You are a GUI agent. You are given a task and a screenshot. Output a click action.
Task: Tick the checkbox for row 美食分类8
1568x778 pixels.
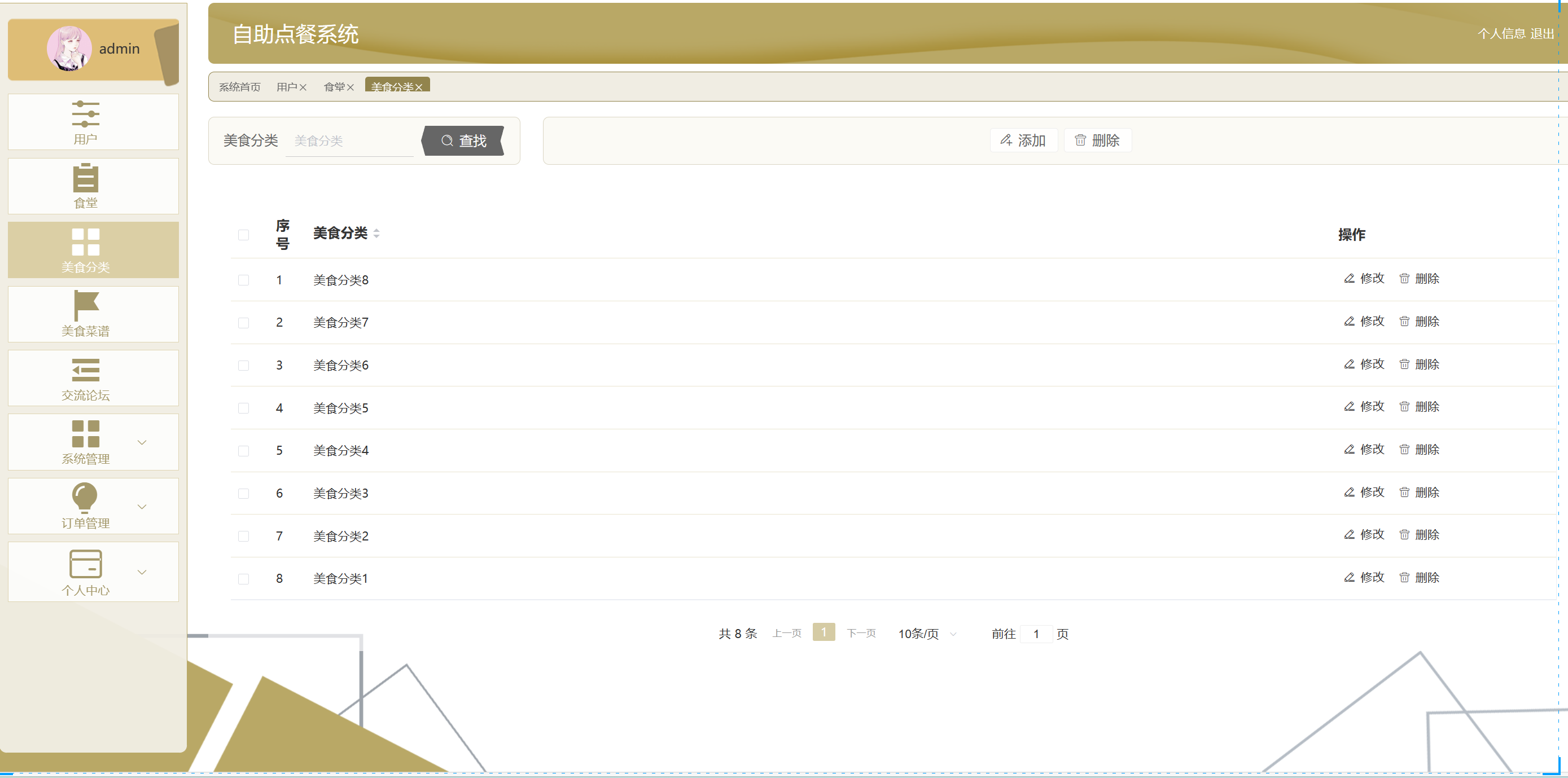tap(243, 280)
